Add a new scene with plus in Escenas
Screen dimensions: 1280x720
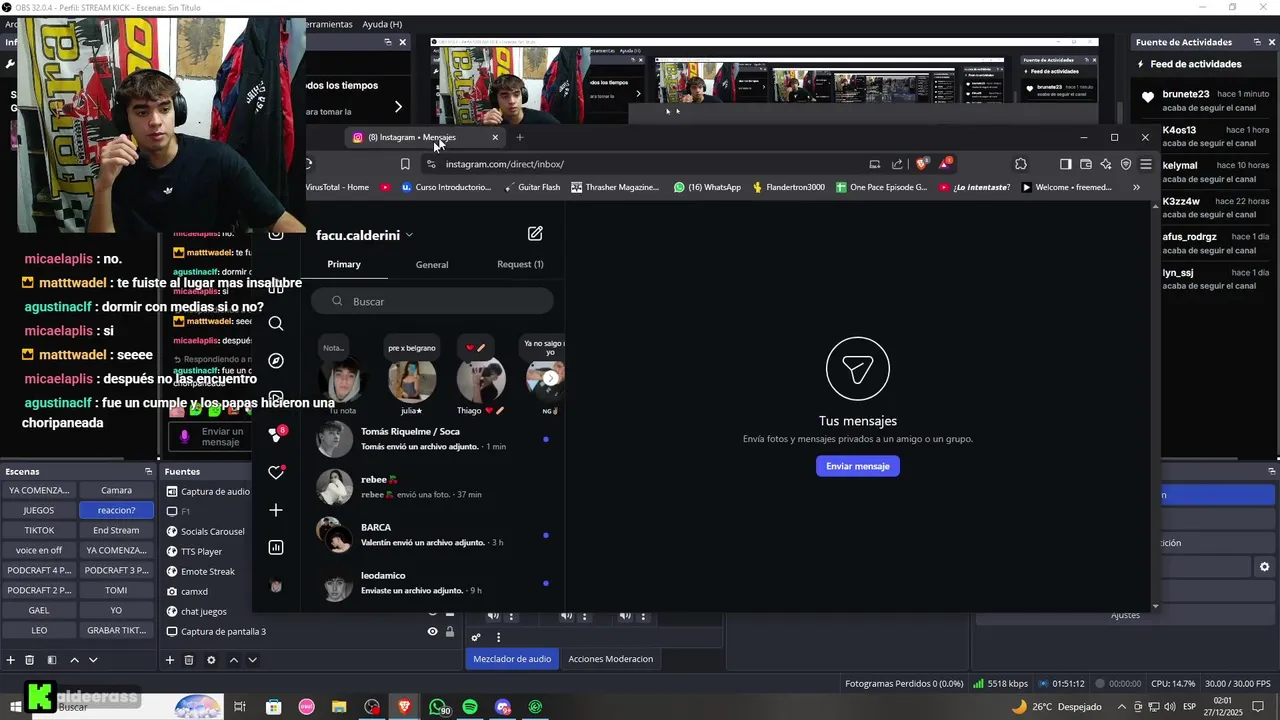(11, 660)
